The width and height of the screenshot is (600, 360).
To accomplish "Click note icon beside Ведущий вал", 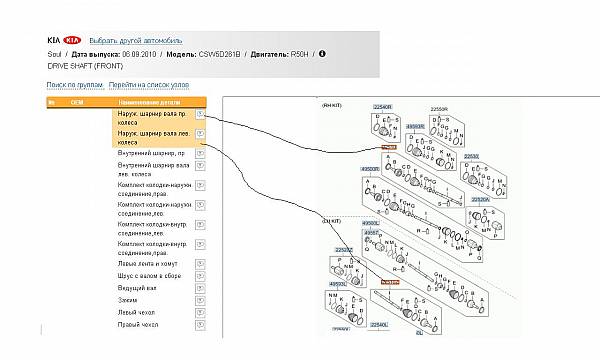I will click(x=200, y=288).
